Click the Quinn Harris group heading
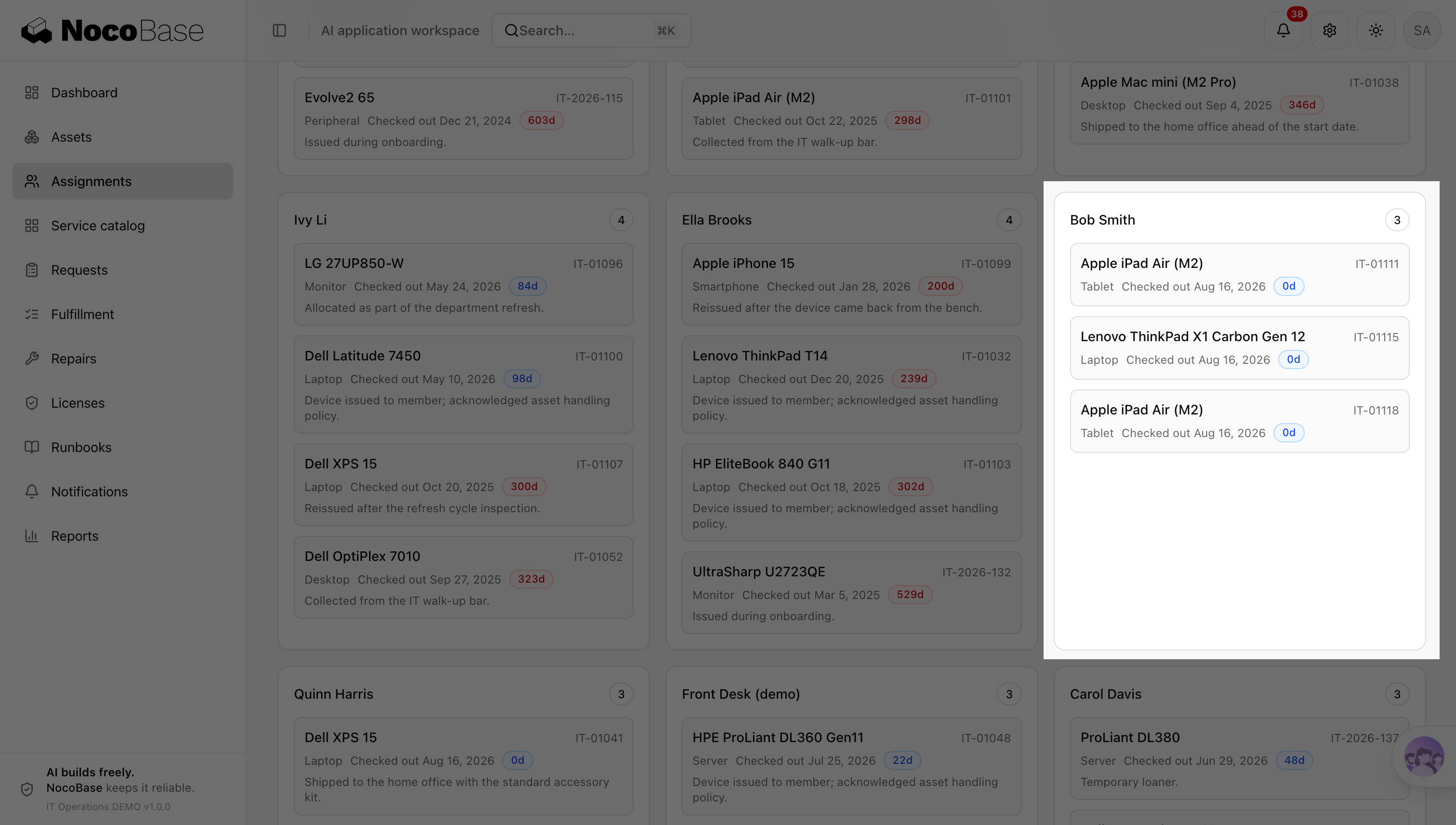This screenshot has height=825, width=1456. (x=334, y=694)
